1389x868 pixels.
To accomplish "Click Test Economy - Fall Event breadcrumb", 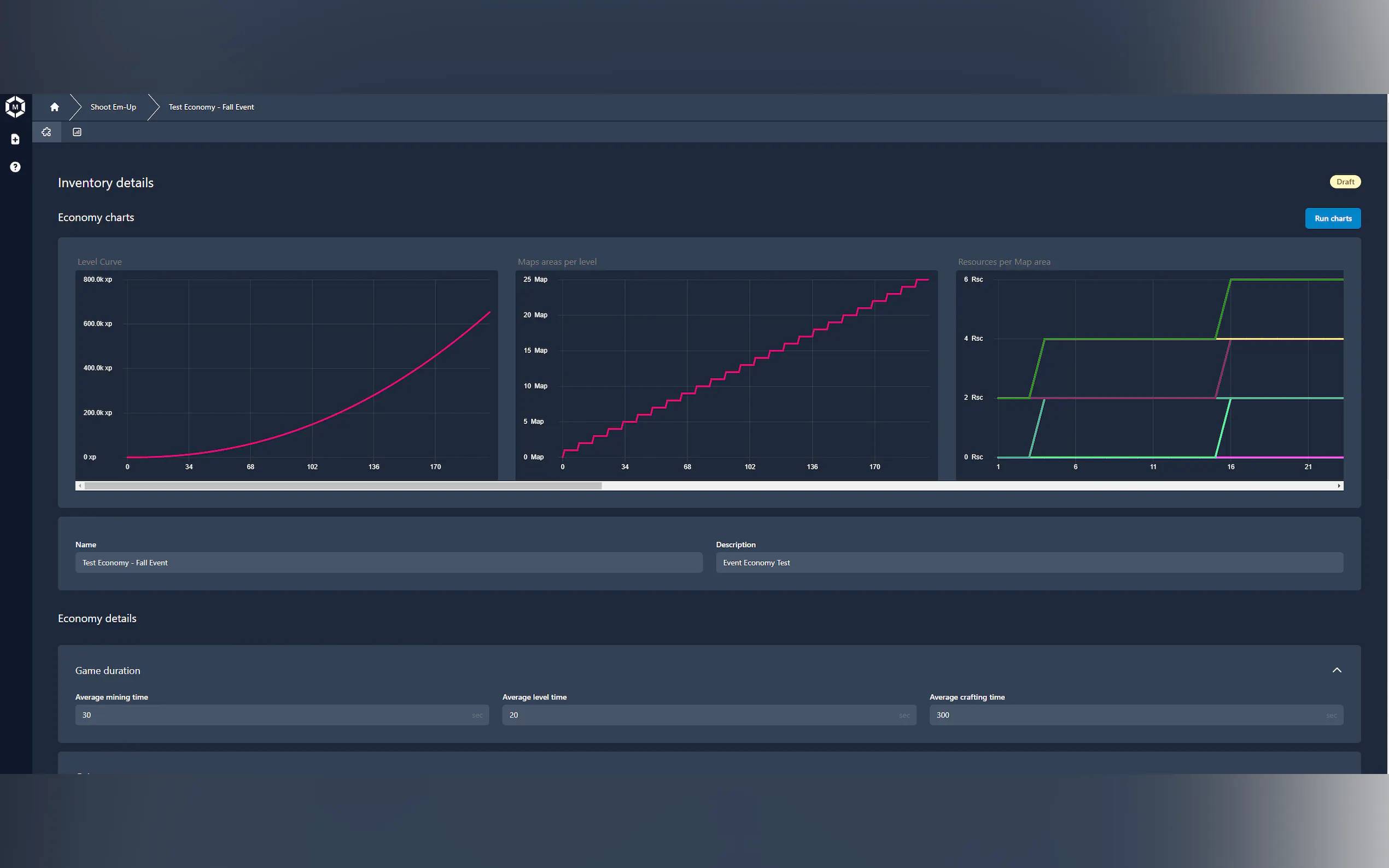I will pos(211,107).
